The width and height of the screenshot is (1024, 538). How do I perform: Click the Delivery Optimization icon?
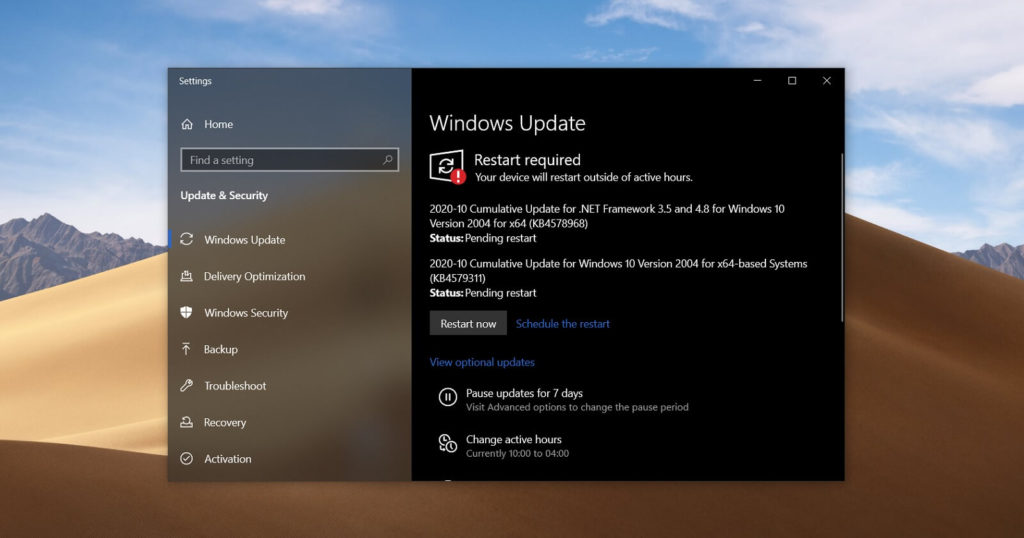(187, 276)
